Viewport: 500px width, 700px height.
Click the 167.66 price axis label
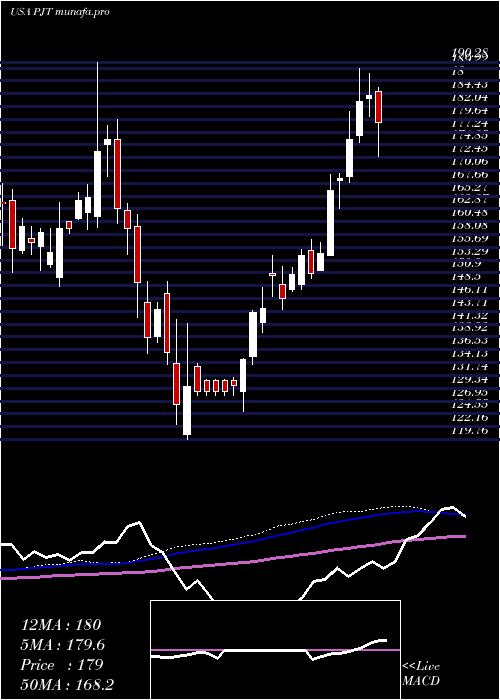(x=470, y=174)
